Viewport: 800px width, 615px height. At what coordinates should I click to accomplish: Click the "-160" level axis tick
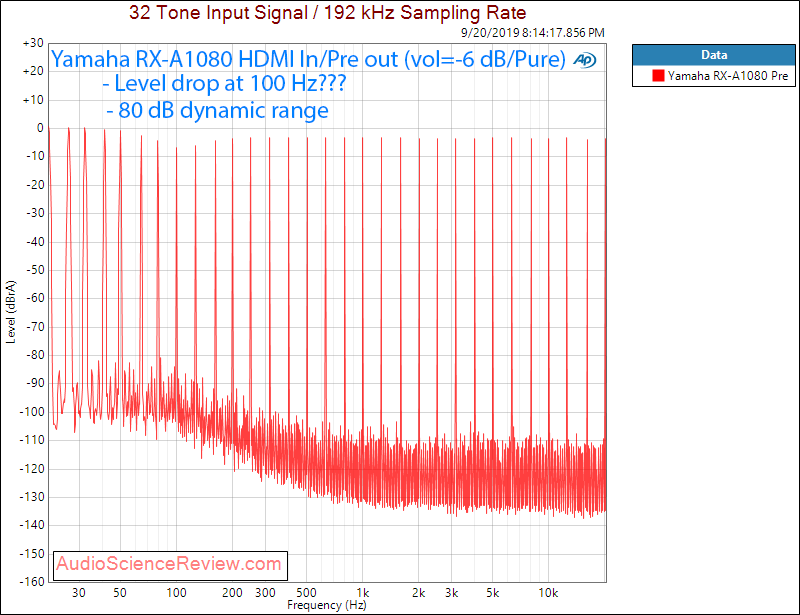point(32,582)
